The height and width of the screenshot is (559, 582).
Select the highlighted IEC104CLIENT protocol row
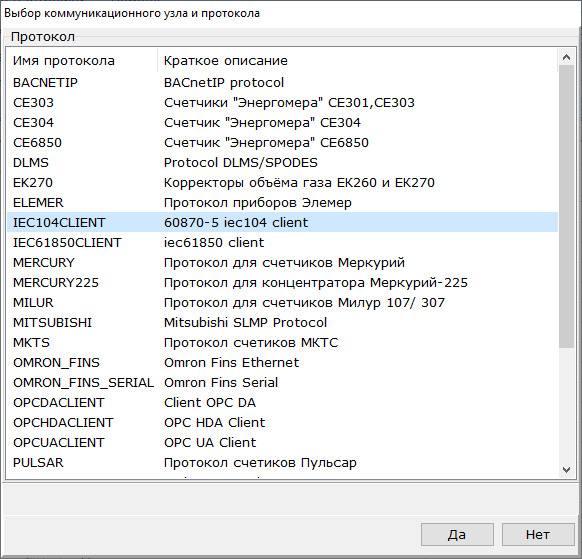282,222
